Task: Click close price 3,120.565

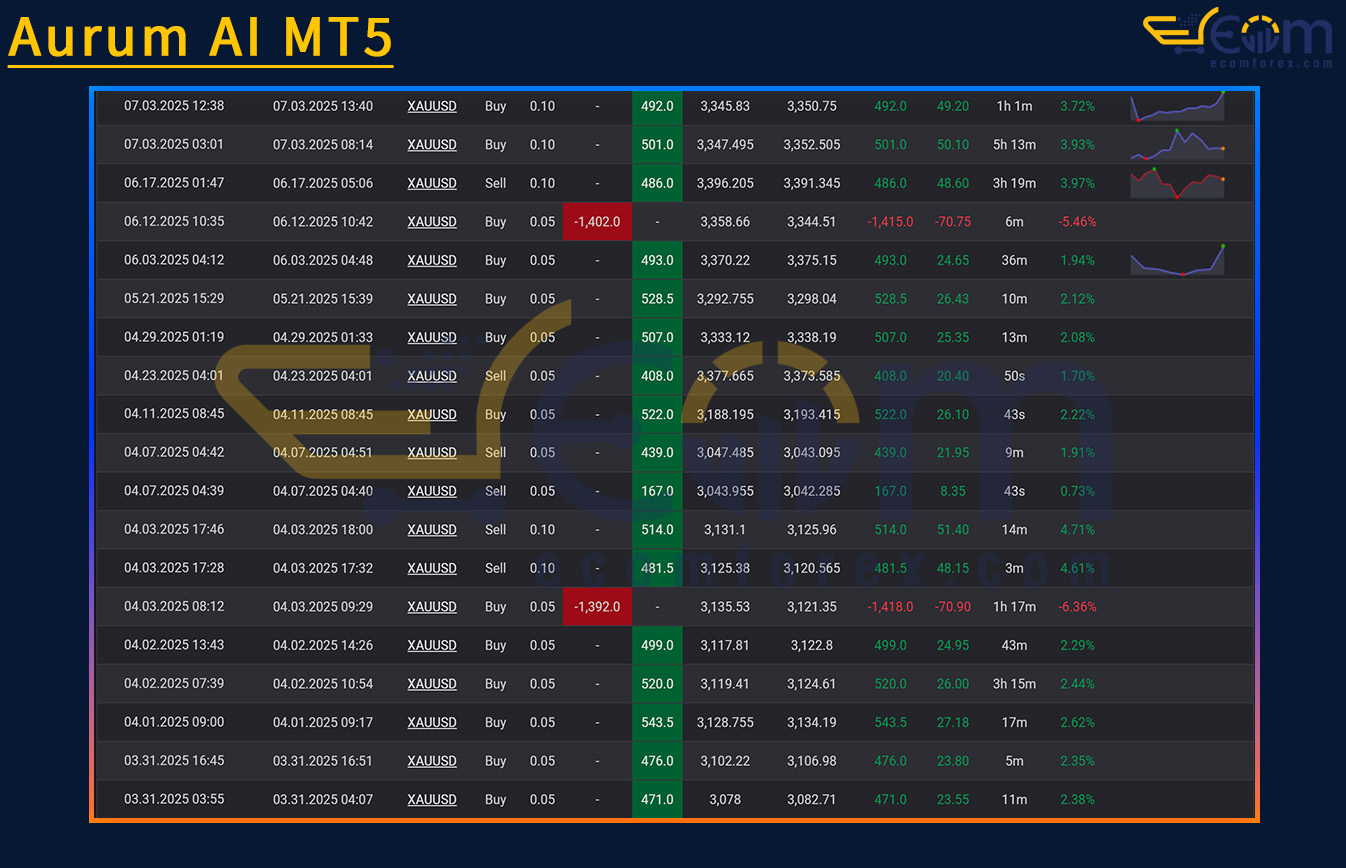Action: pyautogui.click(x=811, y=568)
